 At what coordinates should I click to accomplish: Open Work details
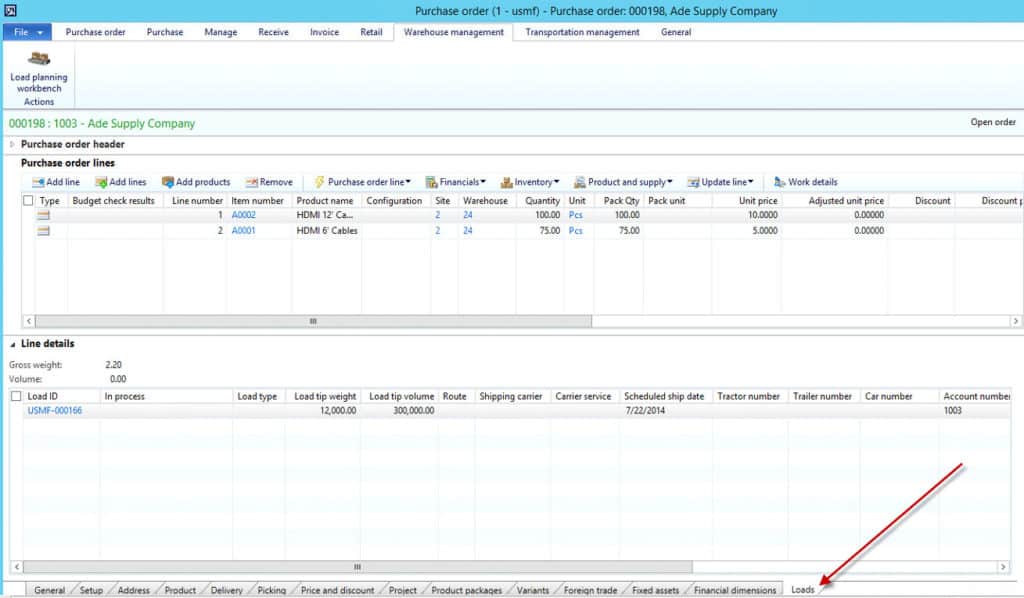(805, 182)
